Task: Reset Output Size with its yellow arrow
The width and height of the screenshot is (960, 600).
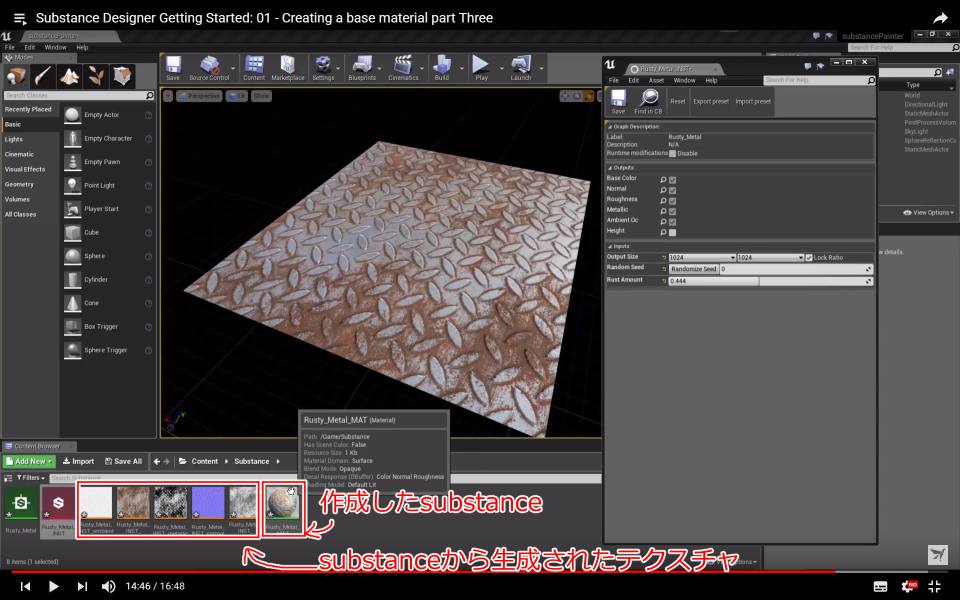Action: pyautogui.click(x=664, y=258)
